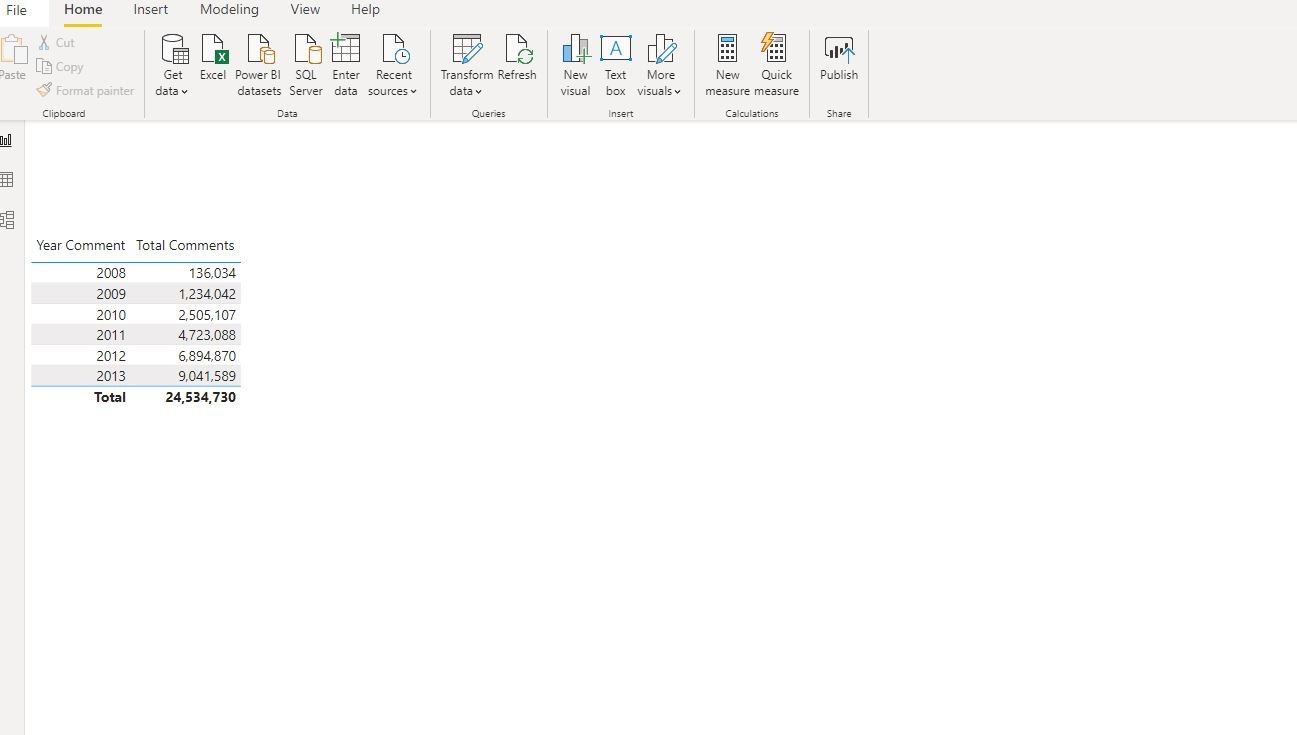
Task: Create a Quick measure
Action: (776, 66)
